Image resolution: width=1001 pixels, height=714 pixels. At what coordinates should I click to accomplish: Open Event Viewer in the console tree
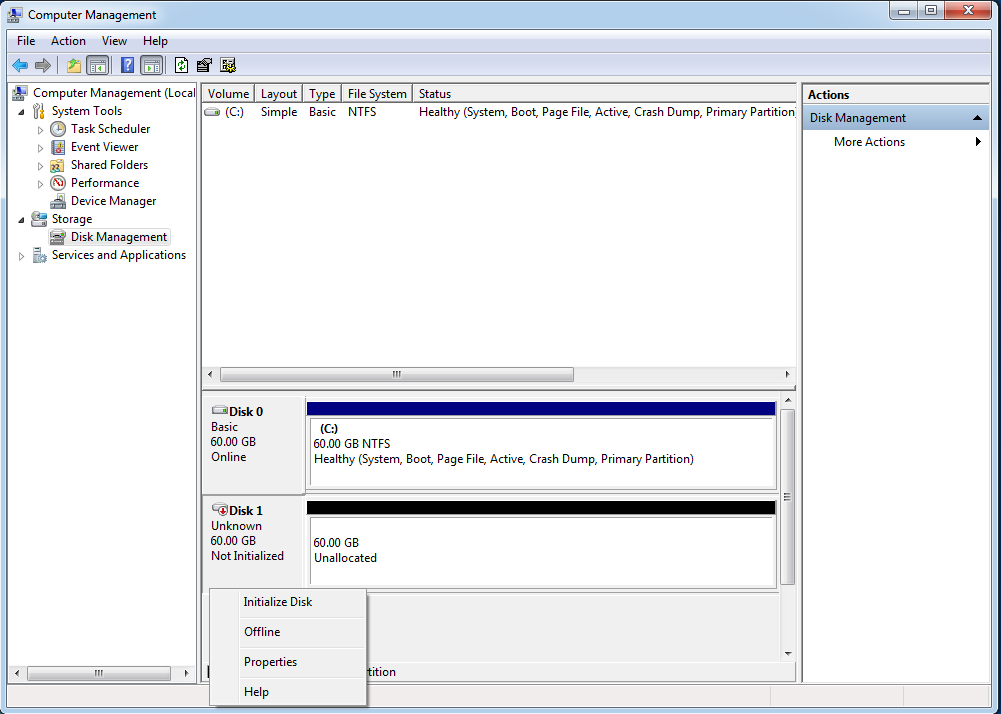pos(105,146)
